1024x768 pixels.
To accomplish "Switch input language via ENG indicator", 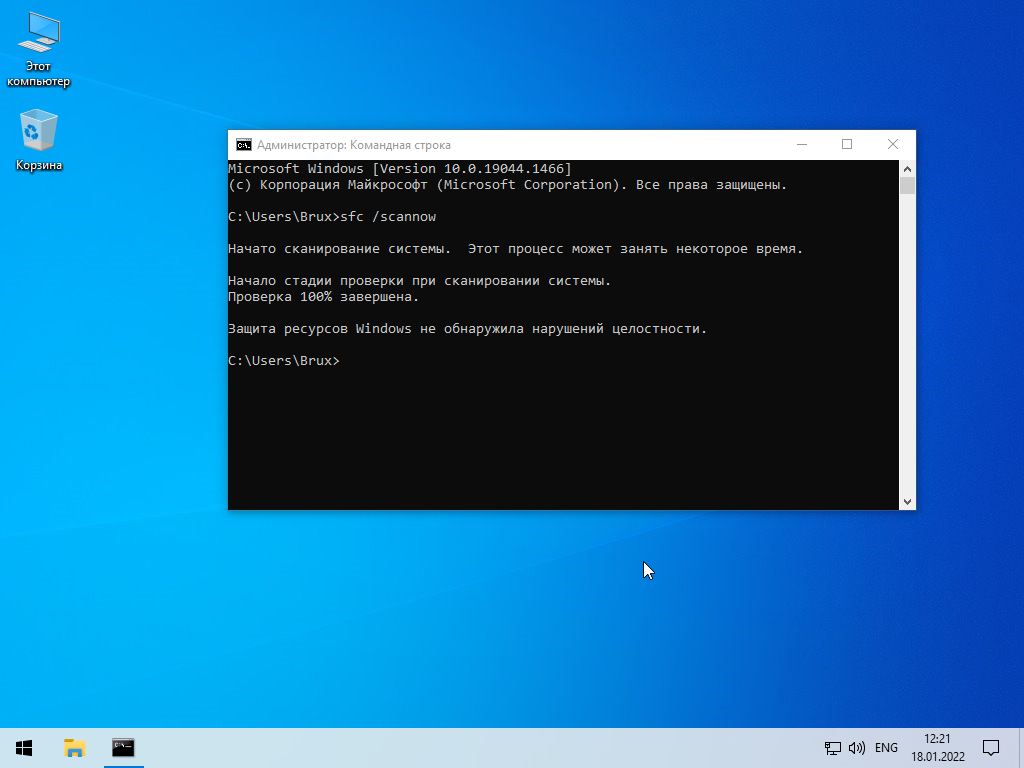I will (x=886, y=748).
